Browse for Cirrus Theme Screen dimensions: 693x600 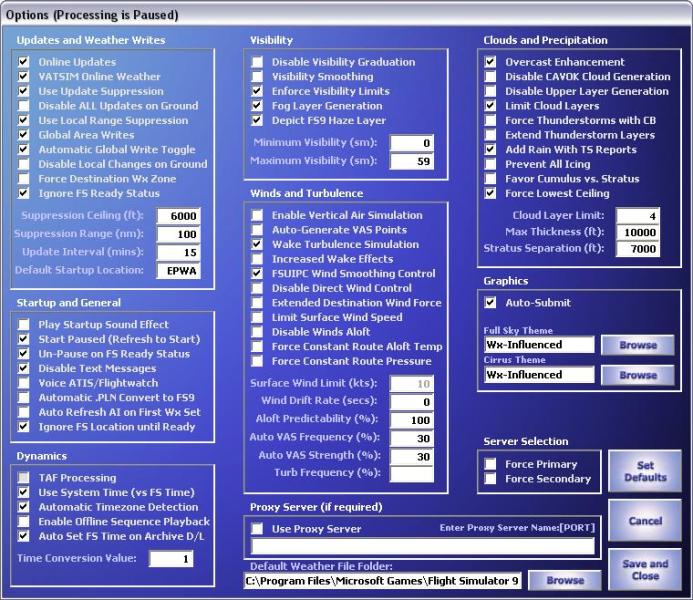tap(638, 375)
